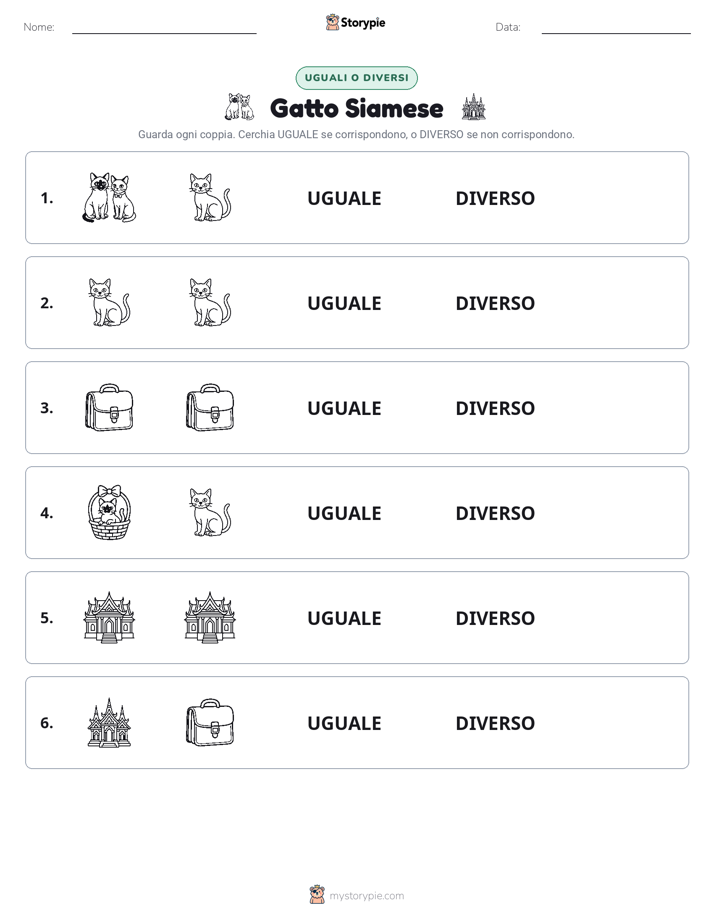714x924 pixels.
Task: Choose UGUALE for question 1
Action: (x=344, y=198)
